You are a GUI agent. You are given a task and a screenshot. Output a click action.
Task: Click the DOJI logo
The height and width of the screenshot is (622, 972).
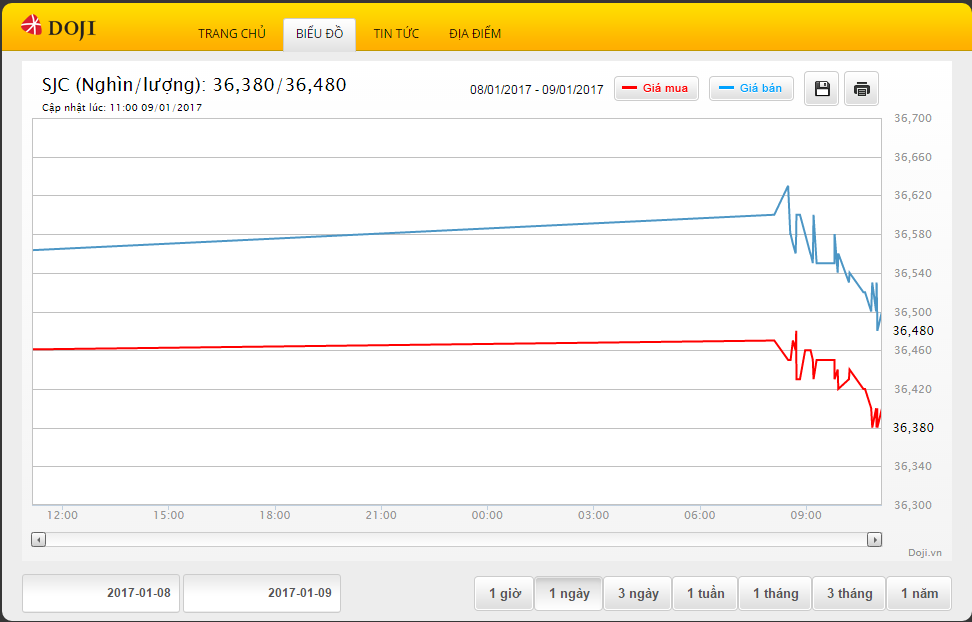tap(58, 27)
